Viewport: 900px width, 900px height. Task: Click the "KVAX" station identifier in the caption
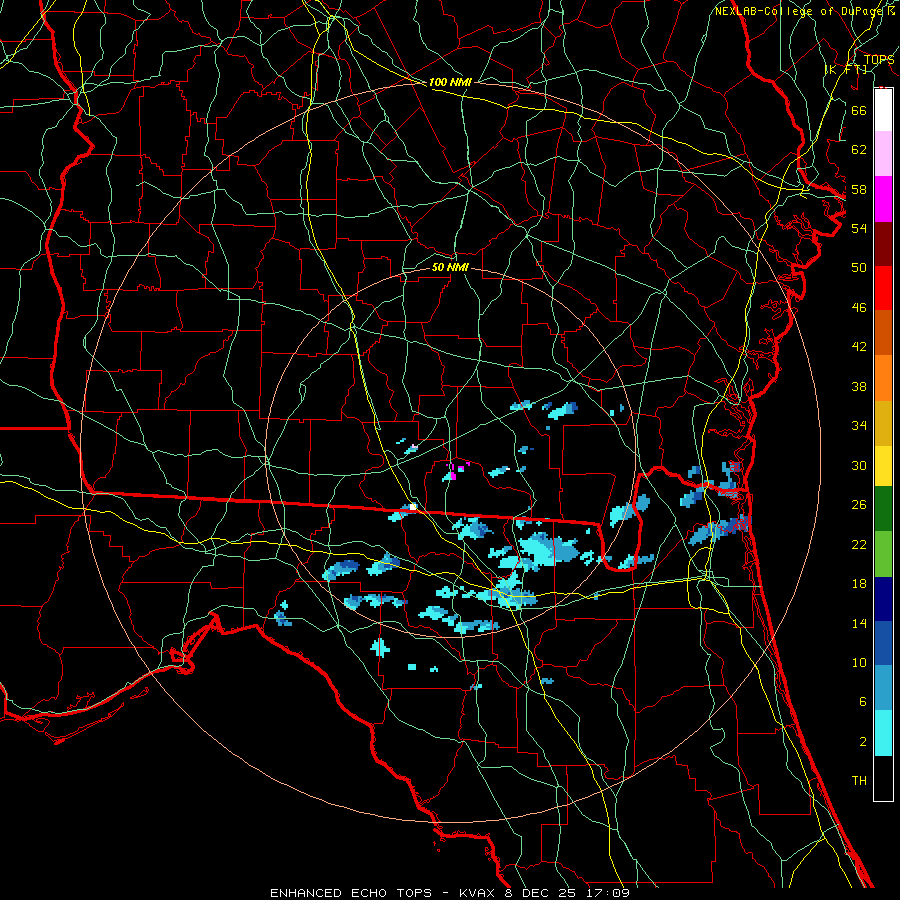(x=479, y=893)
